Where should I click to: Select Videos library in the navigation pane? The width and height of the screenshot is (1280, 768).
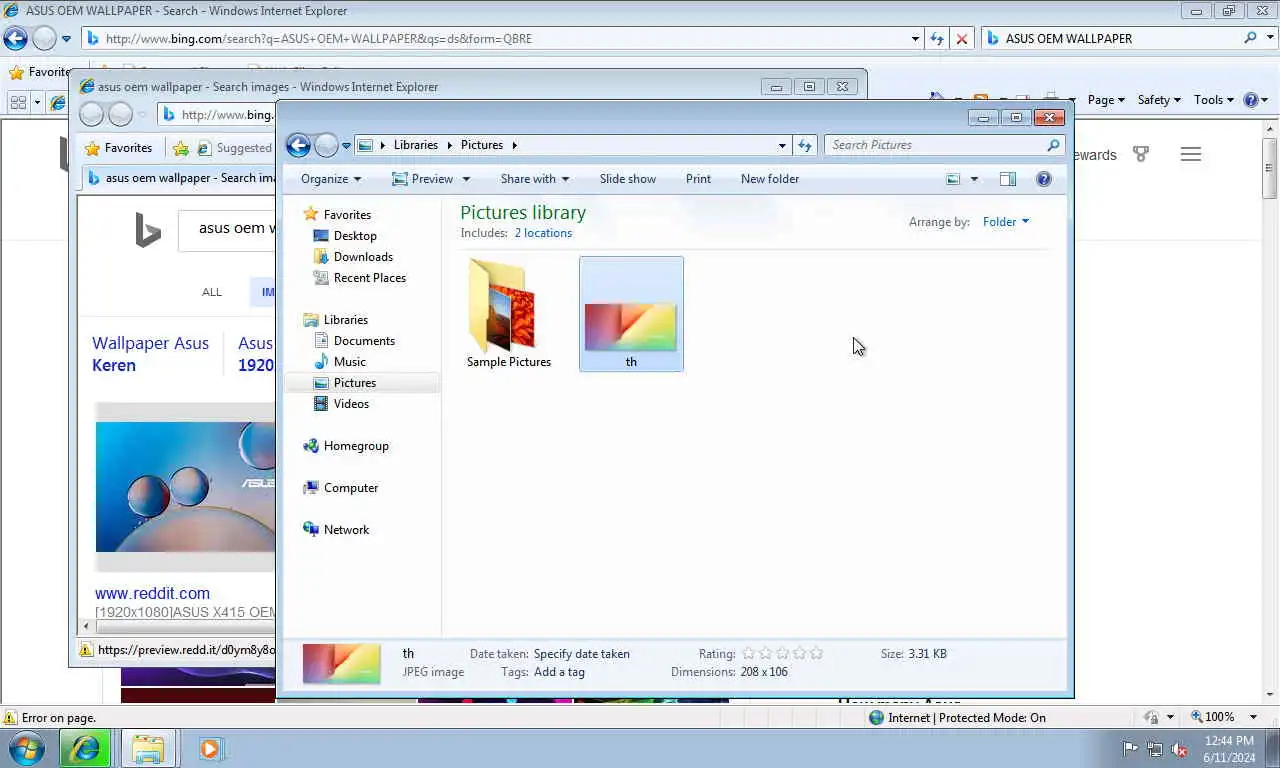point(351,404)
